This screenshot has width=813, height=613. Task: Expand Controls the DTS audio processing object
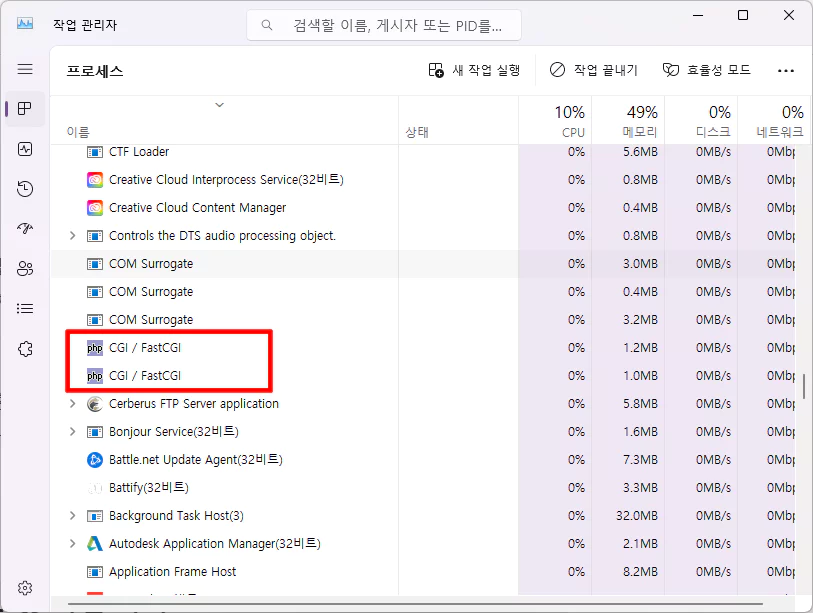tap(73, 235)
